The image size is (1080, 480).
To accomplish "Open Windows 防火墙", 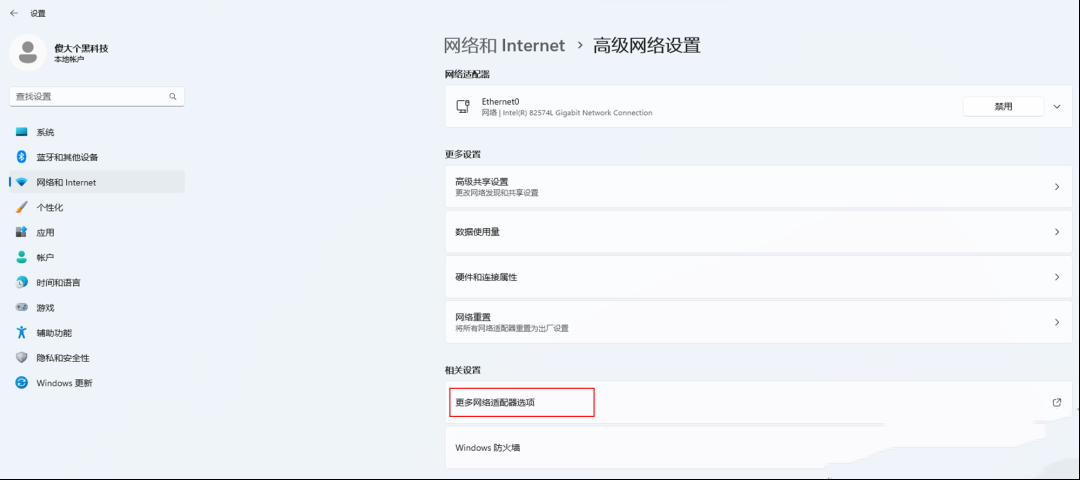I will pos(758,448).
